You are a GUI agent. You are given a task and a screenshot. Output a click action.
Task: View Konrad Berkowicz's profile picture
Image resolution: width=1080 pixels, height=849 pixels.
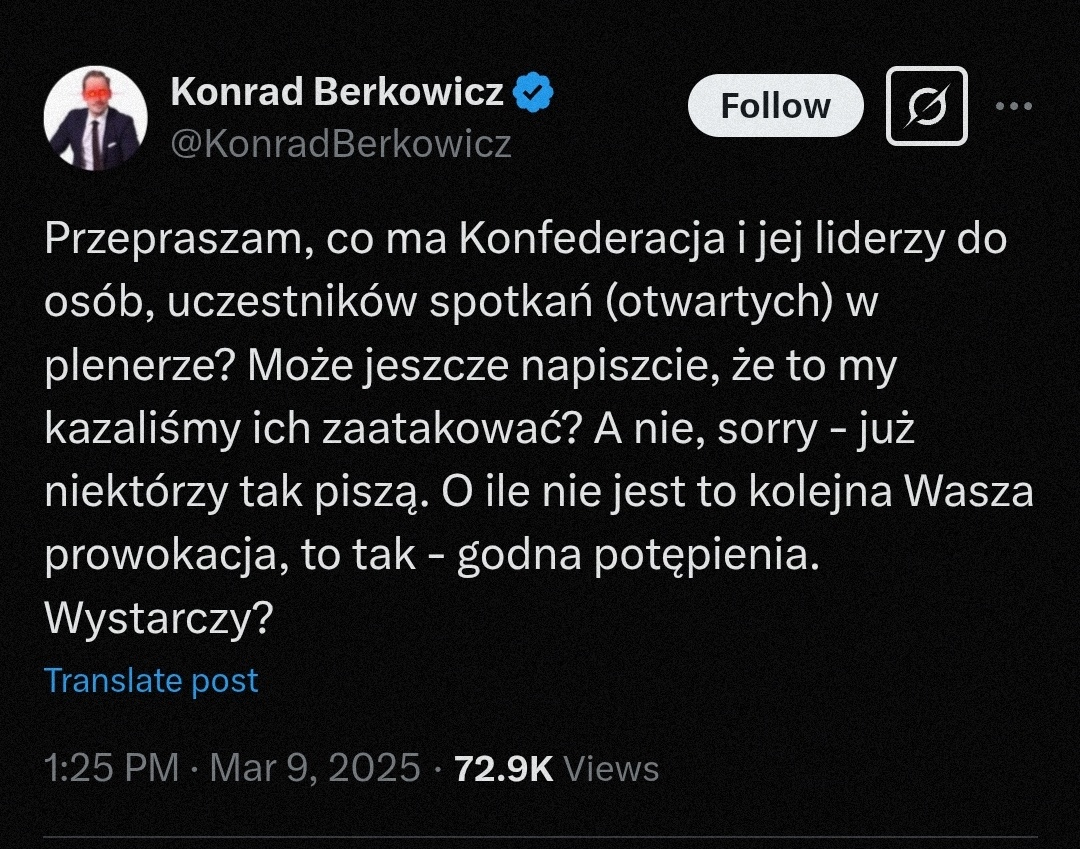[x=95, y=115]
